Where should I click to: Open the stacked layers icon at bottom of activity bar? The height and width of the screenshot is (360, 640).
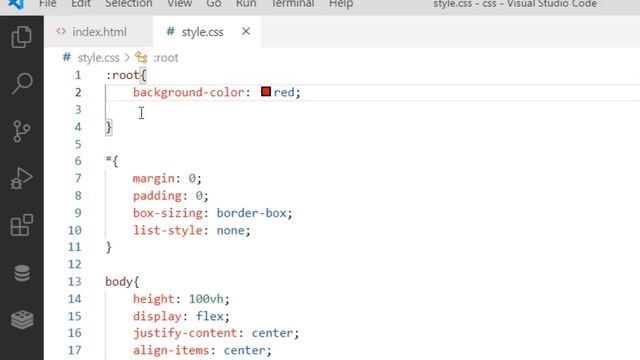click(22, 320)
